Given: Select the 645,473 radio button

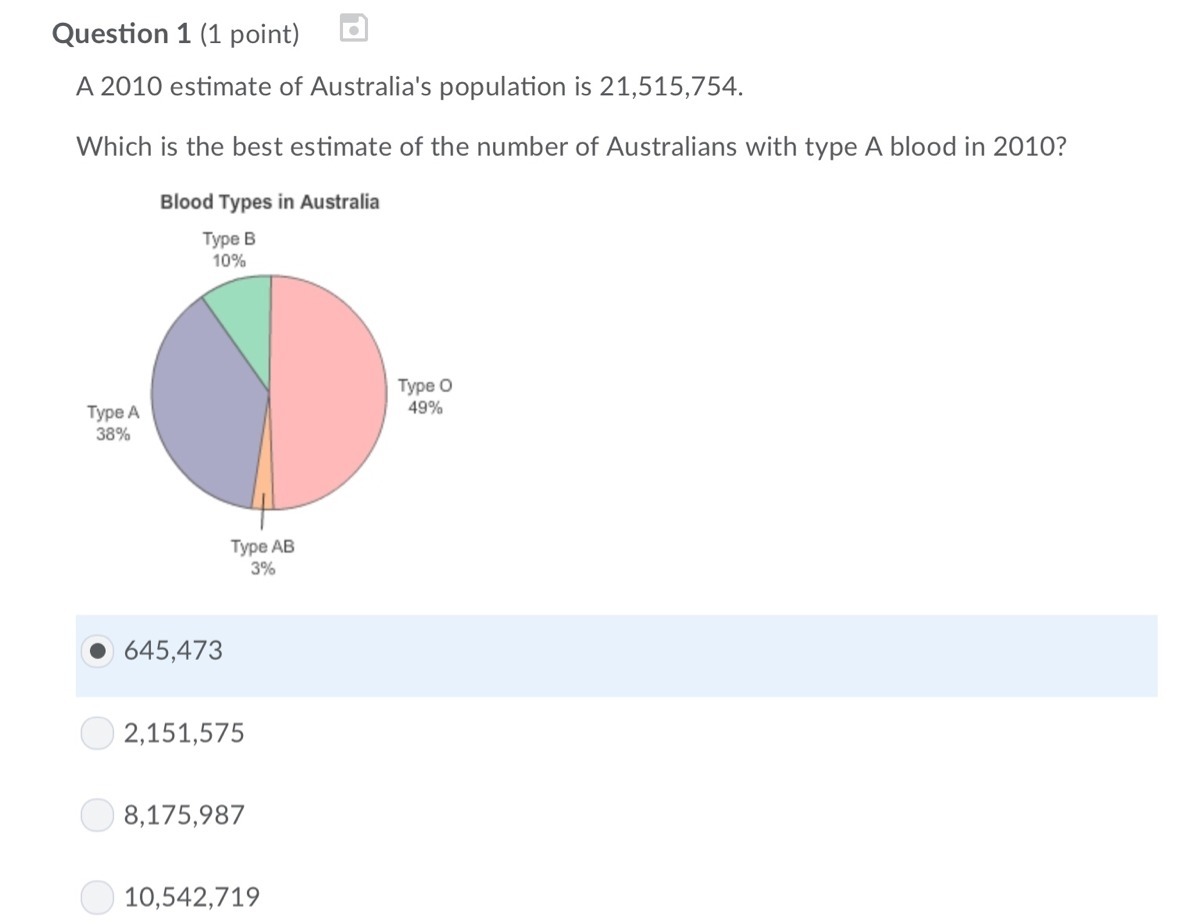Looking at the screenshot, I should click(x=97, y=651).
